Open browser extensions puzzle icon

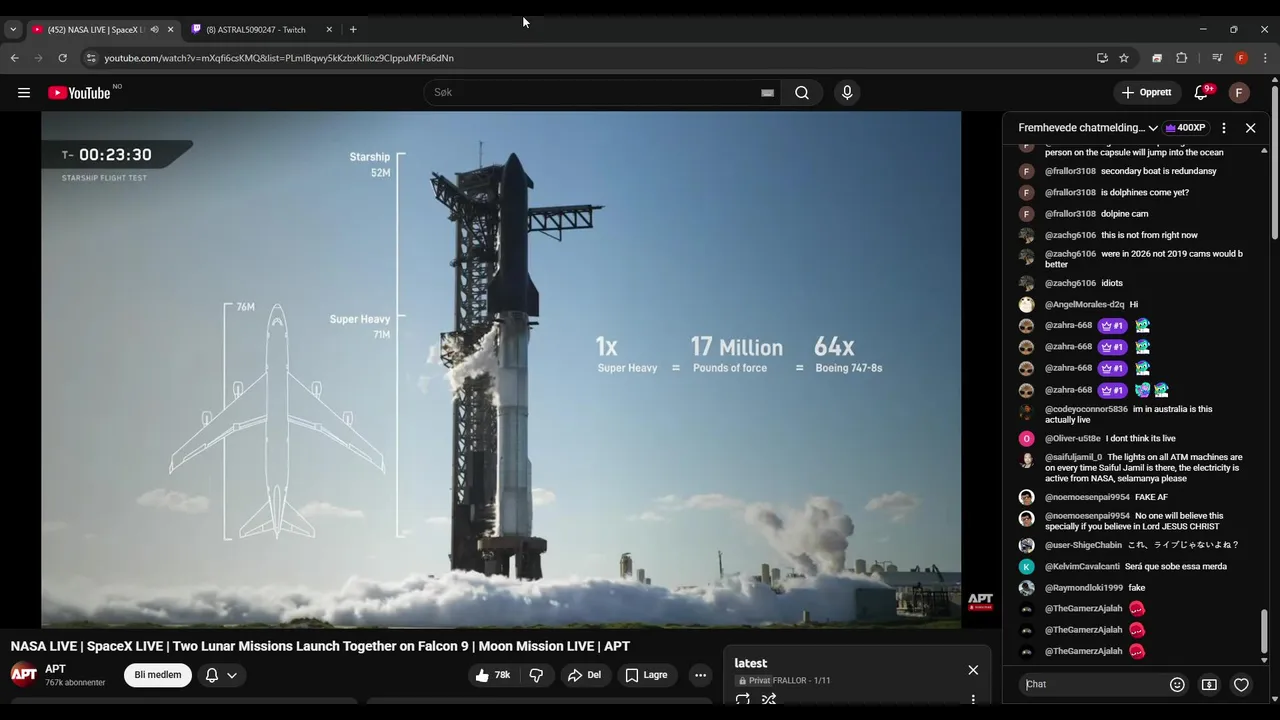click(1181, 58)
